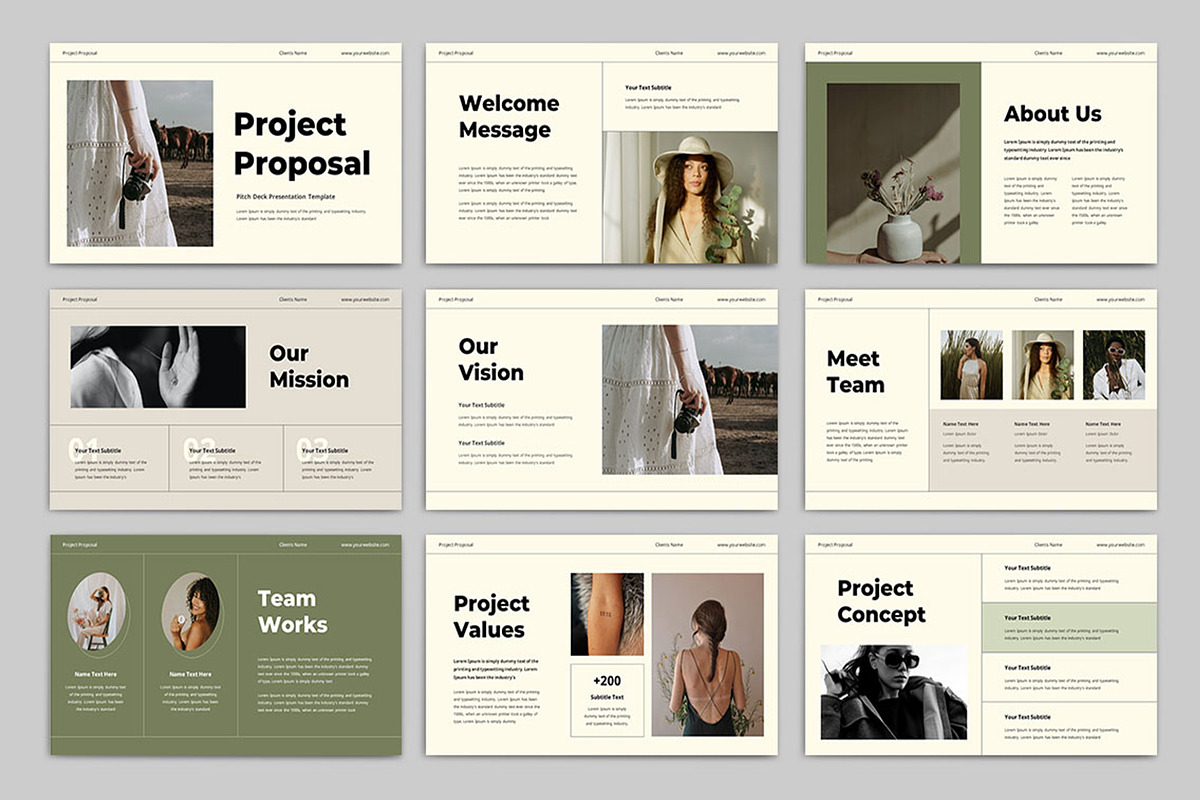Click the 'Meet Team' heading
Viewport: 1200px width, 800px height.
(x=856, y=371)
